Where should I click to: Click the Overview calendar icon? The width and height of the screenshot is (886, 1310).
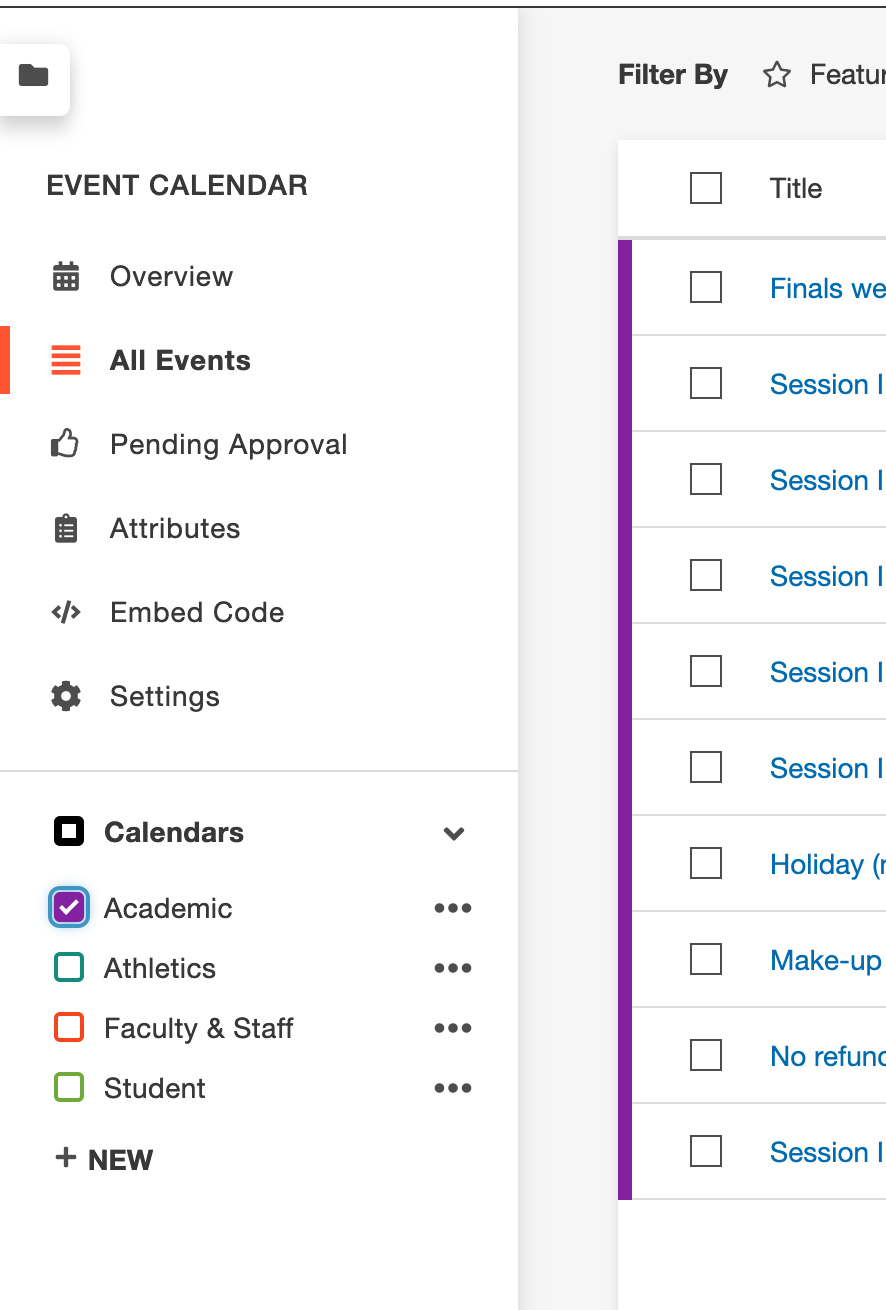point(66,276)
